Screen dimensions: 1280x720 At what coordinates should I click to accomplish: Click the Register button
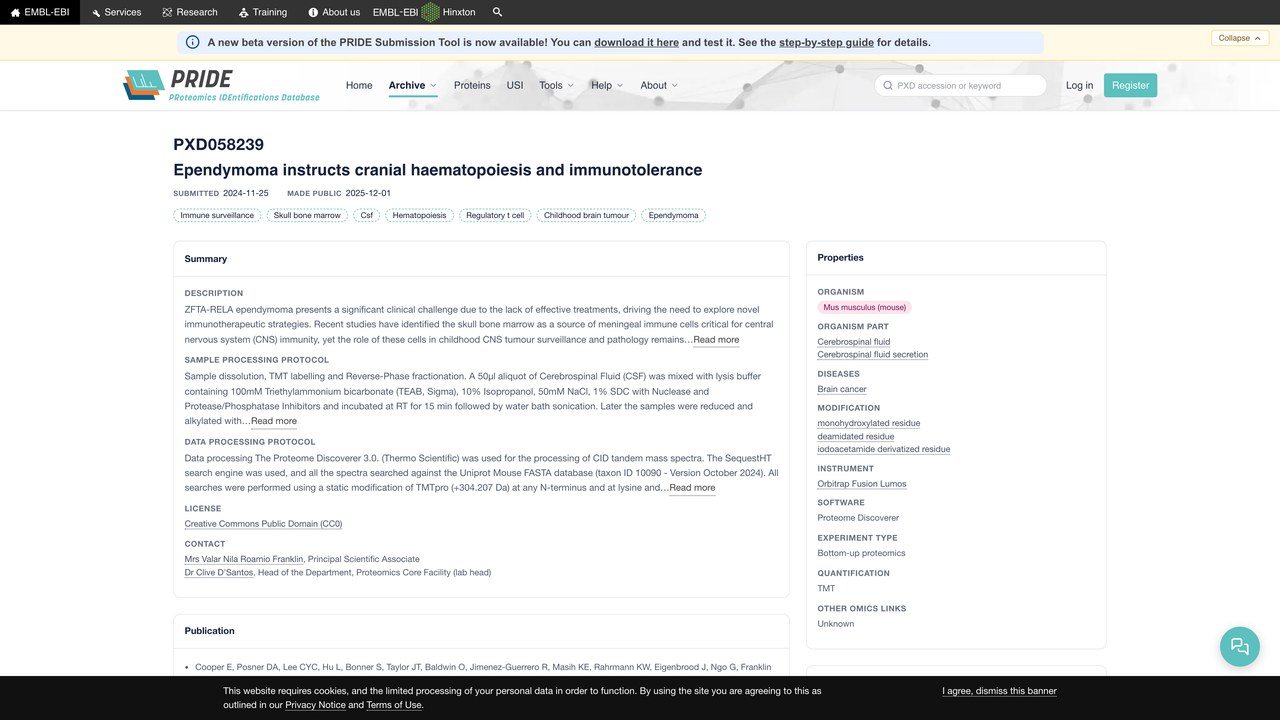pyautogui.click(x=1131, y=85)
